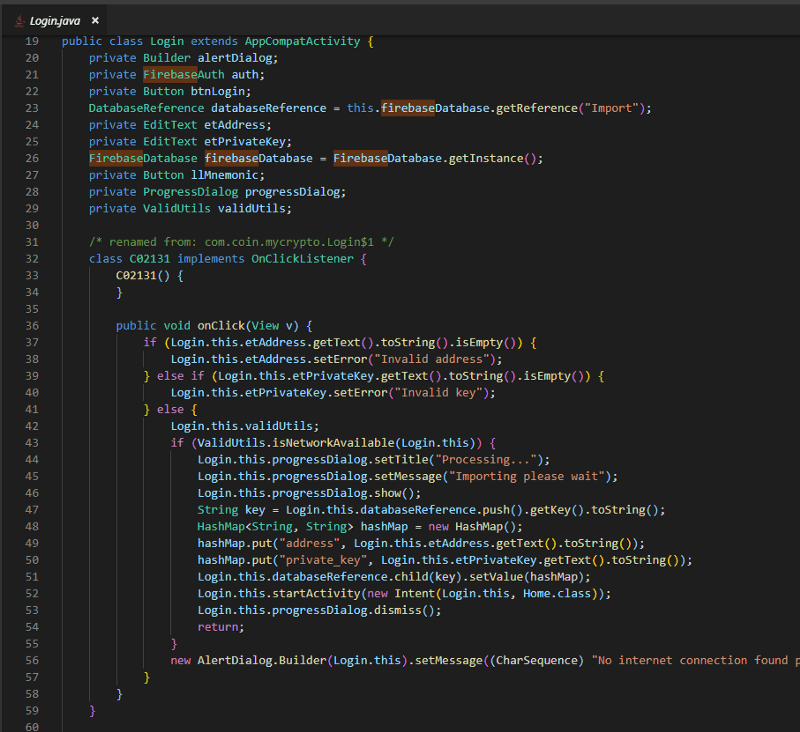Click the "renamed from: com.coin.mycrypto.Login$1" comment

click(241, 242)
